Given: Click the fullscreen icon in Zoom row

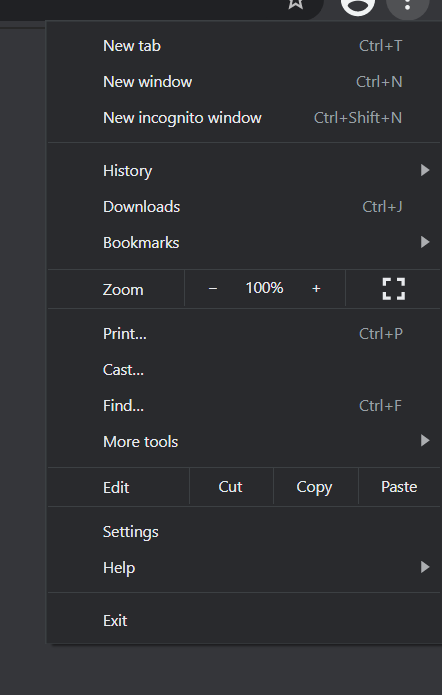Looking at the screenshot, I should coord(394,289).
